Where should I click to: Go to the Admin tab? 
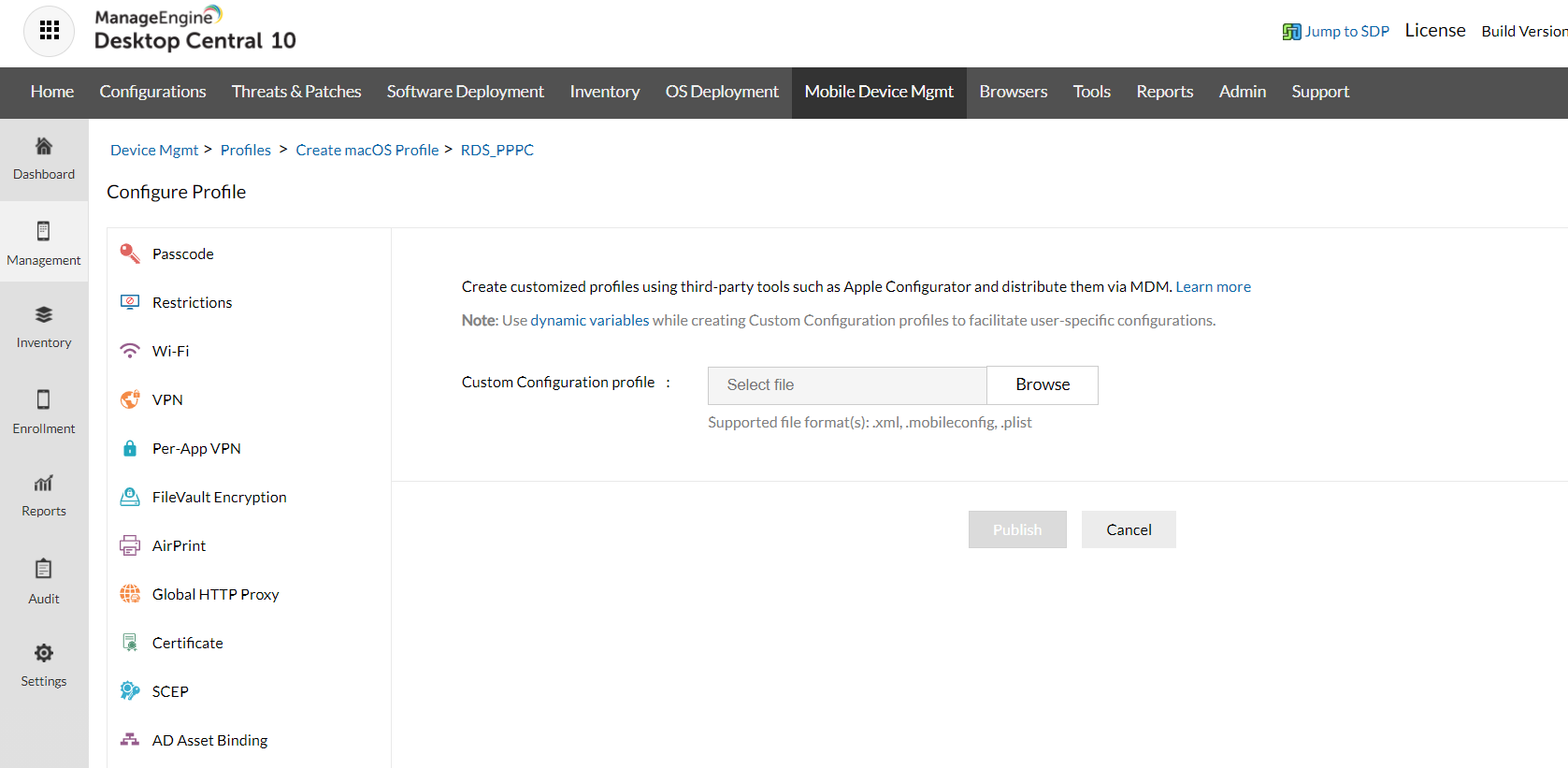(1243, 92)
